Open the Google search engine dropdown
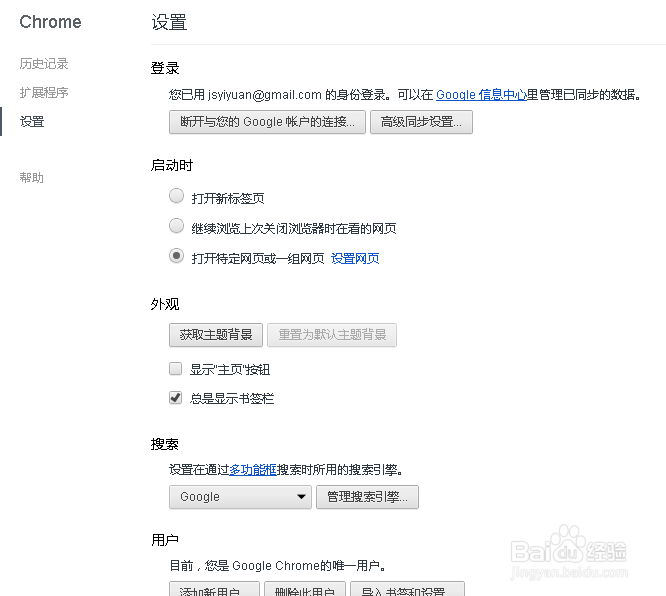 pyautogui.click(x=240, y=497)
